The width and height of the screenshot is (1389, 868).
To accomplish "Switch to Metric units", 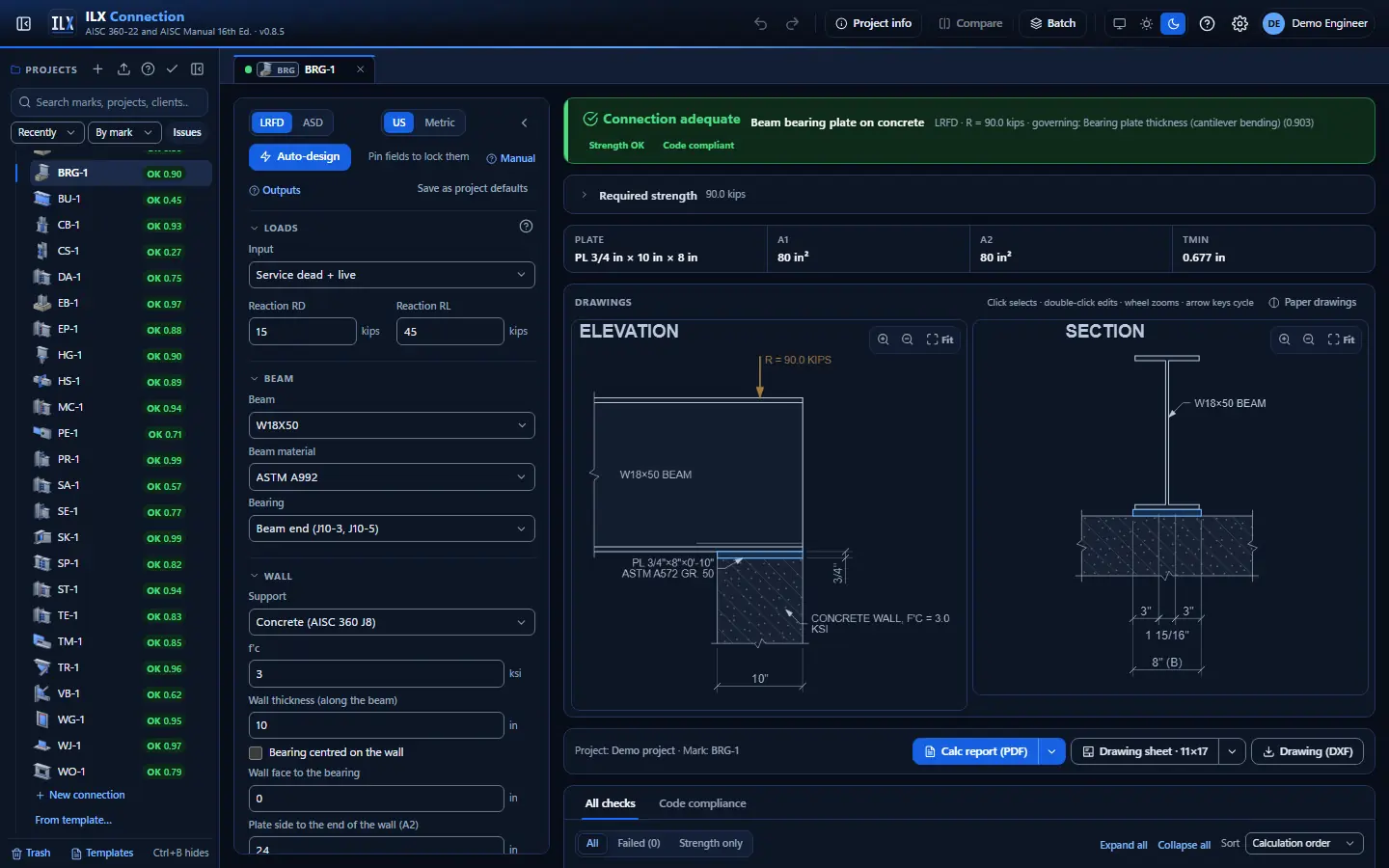I will [440, 122].
